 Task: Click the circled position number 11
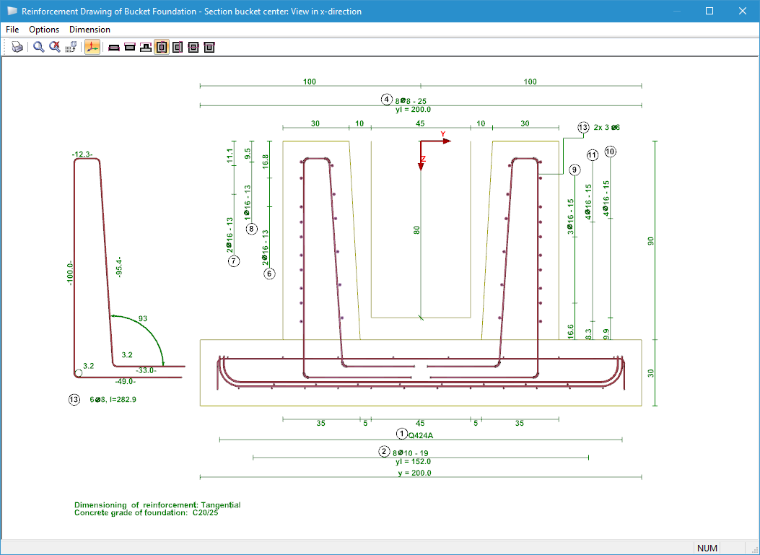(592, 155)
